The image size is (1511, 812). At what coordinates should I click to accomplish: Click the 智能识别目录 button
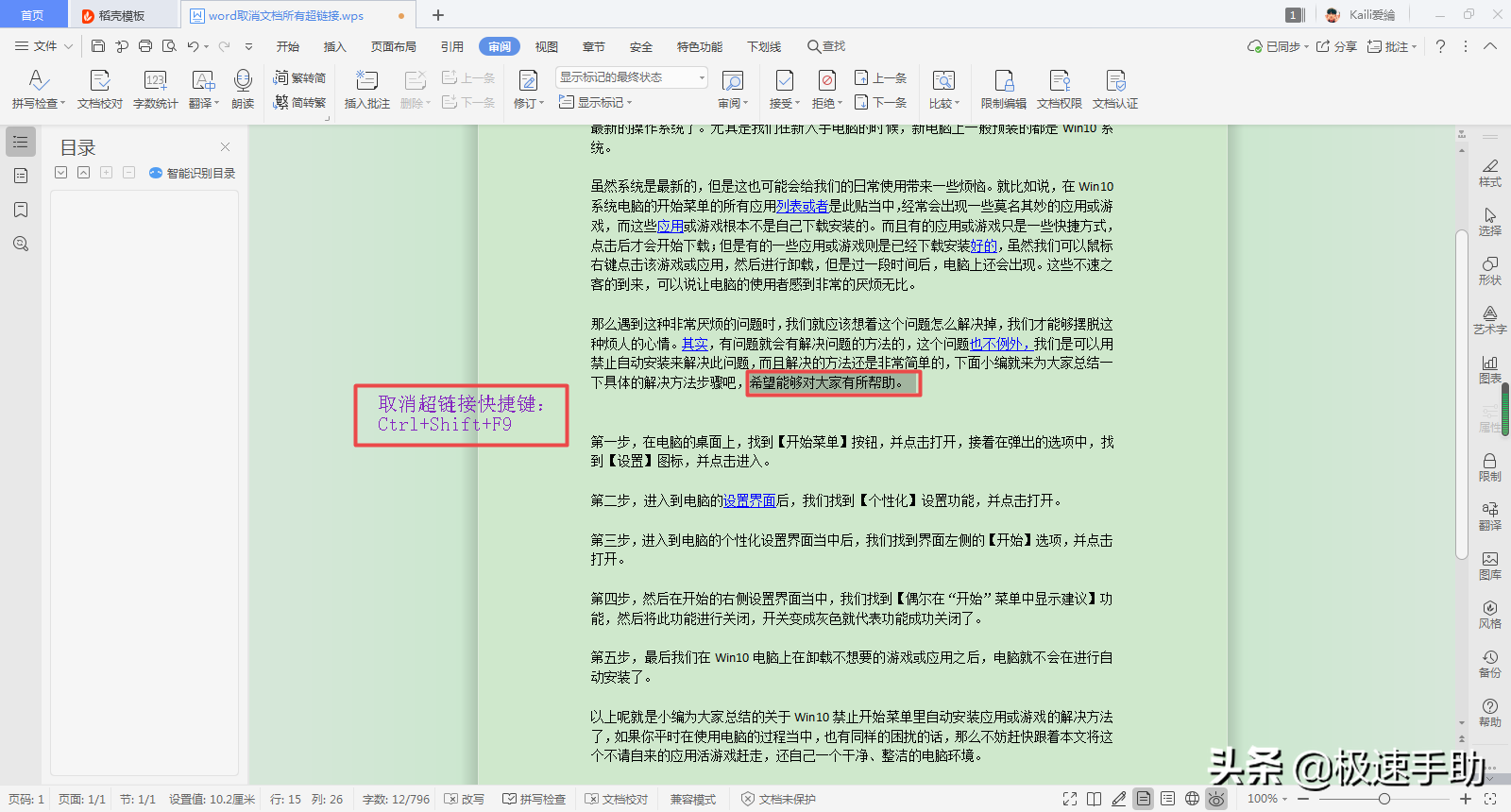(192, 173)
